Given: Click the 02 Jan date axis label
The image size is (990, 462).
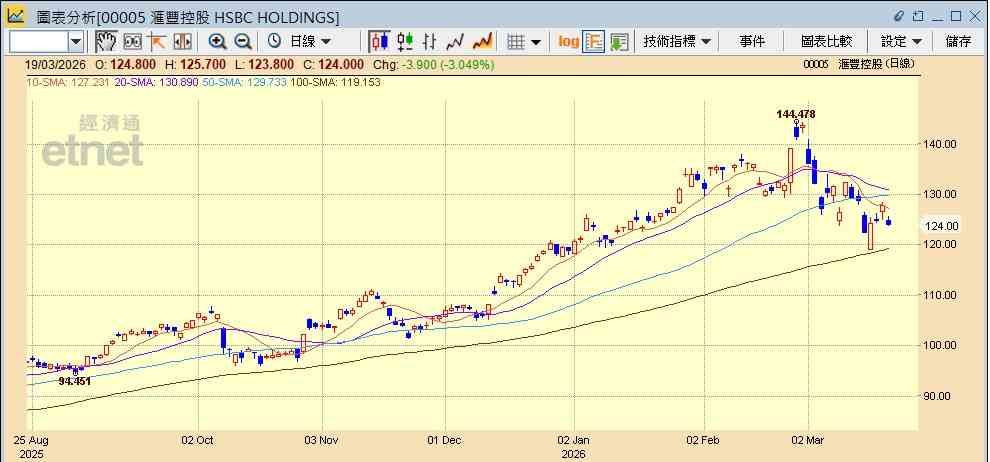Looking at the screenshot, I should (575, 439).
